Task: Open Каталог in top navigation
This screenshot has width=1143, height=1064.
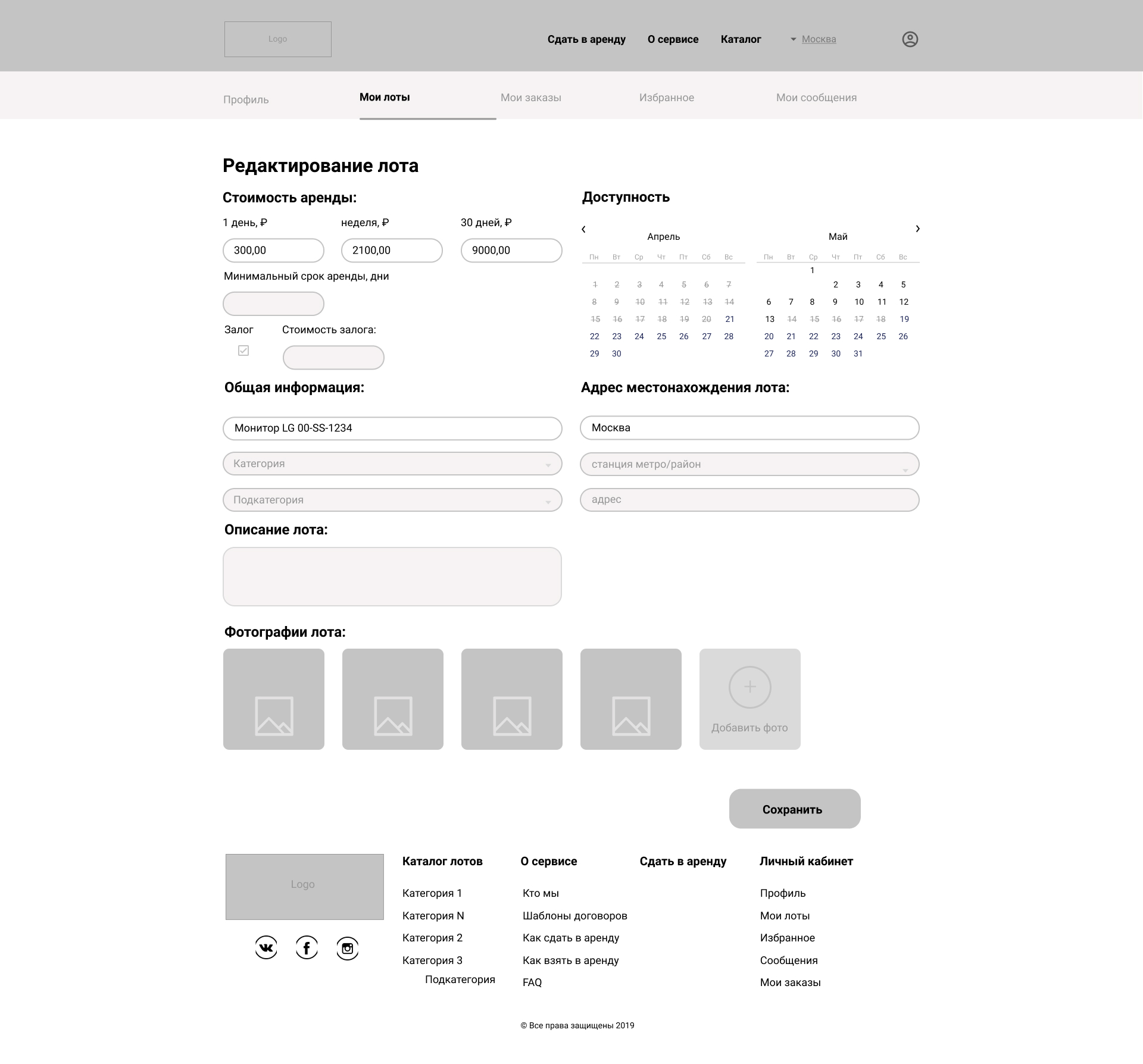Action: pos(741,39)
